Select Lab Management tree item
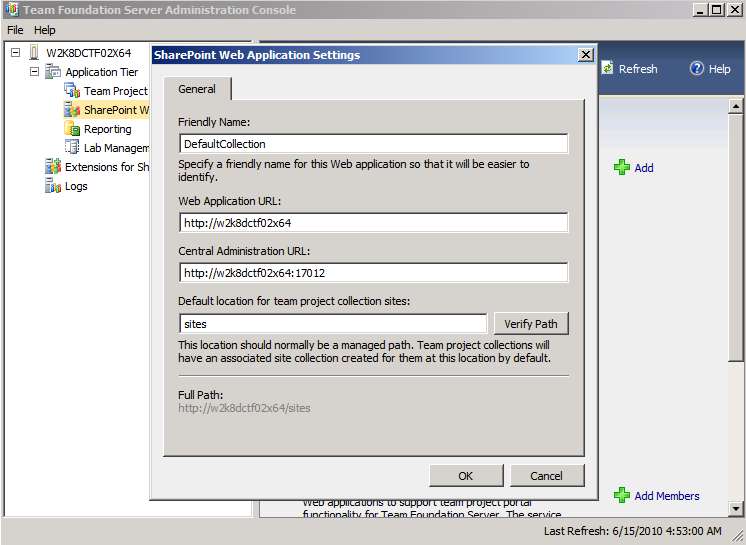This screenshot has width=746, height=545. click(x=116, y=148)
